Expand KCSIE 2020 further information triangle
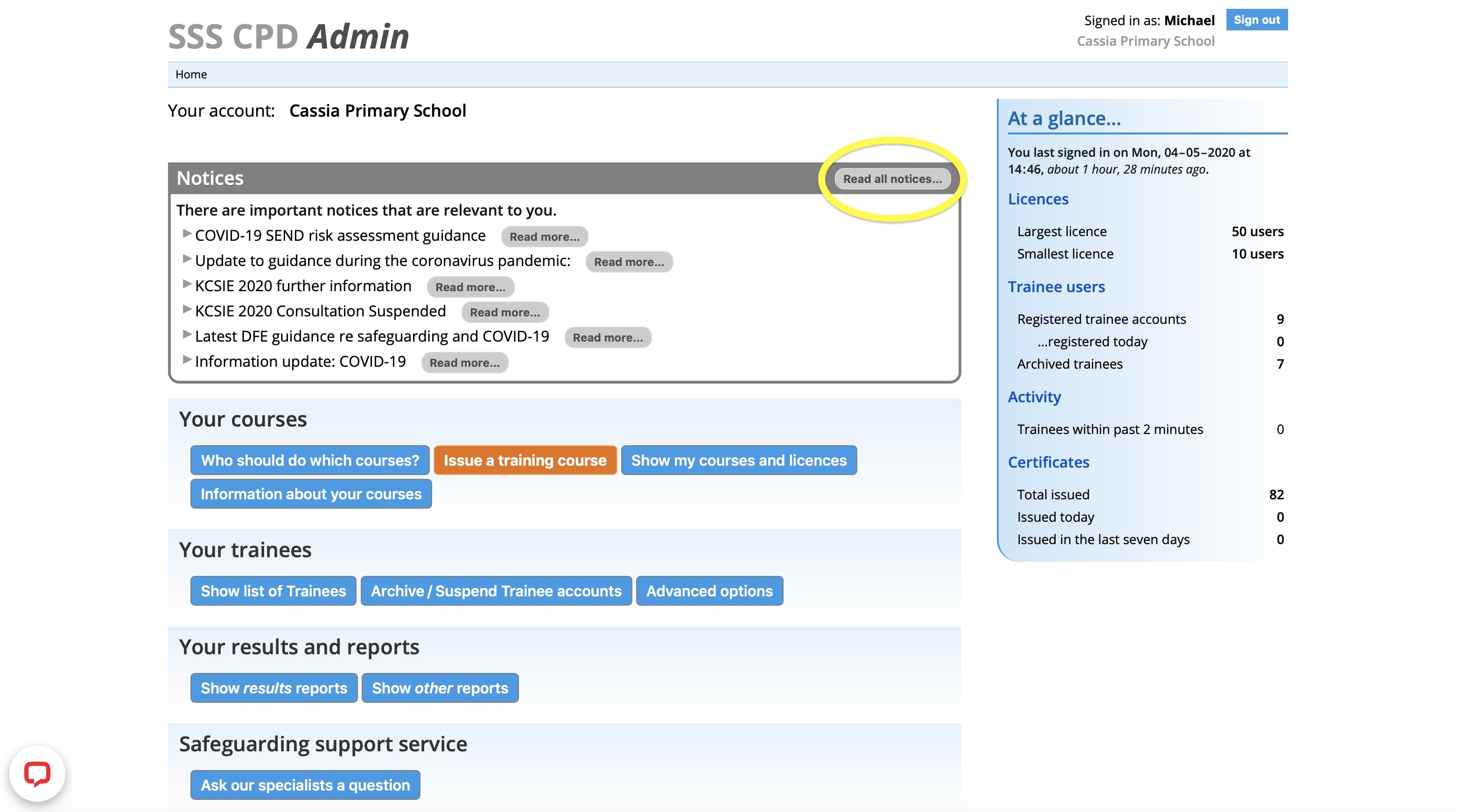This screenshot has height=812, width=1457. (187, 284)
